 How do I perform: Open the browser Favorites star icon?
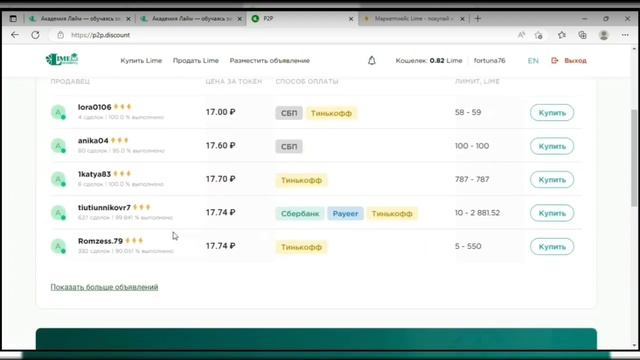(x=562, y=35)
